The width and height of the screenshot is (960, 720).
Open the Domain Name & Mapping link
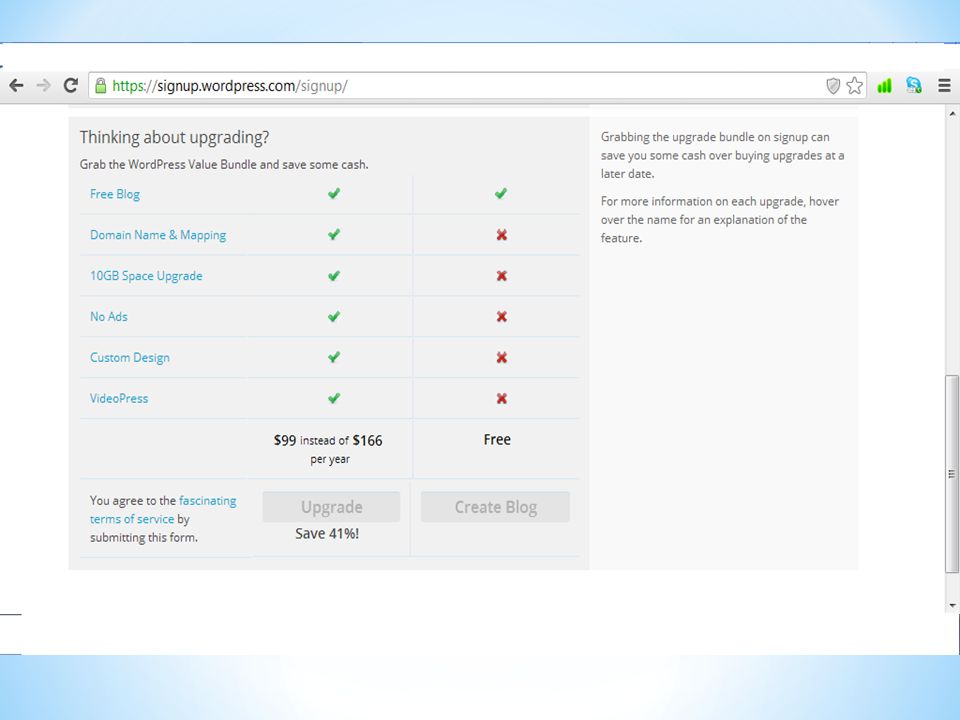158,235
